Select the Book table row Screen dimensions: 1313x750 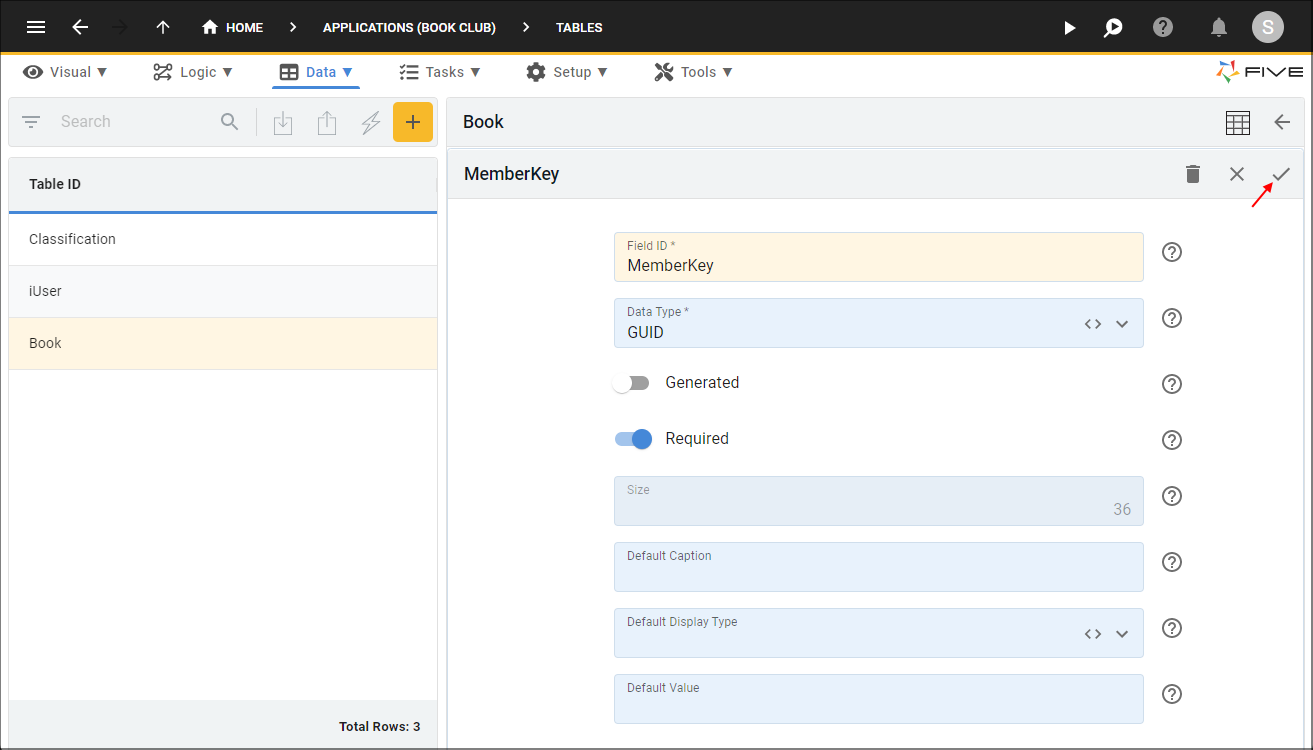tap(223, 343)
